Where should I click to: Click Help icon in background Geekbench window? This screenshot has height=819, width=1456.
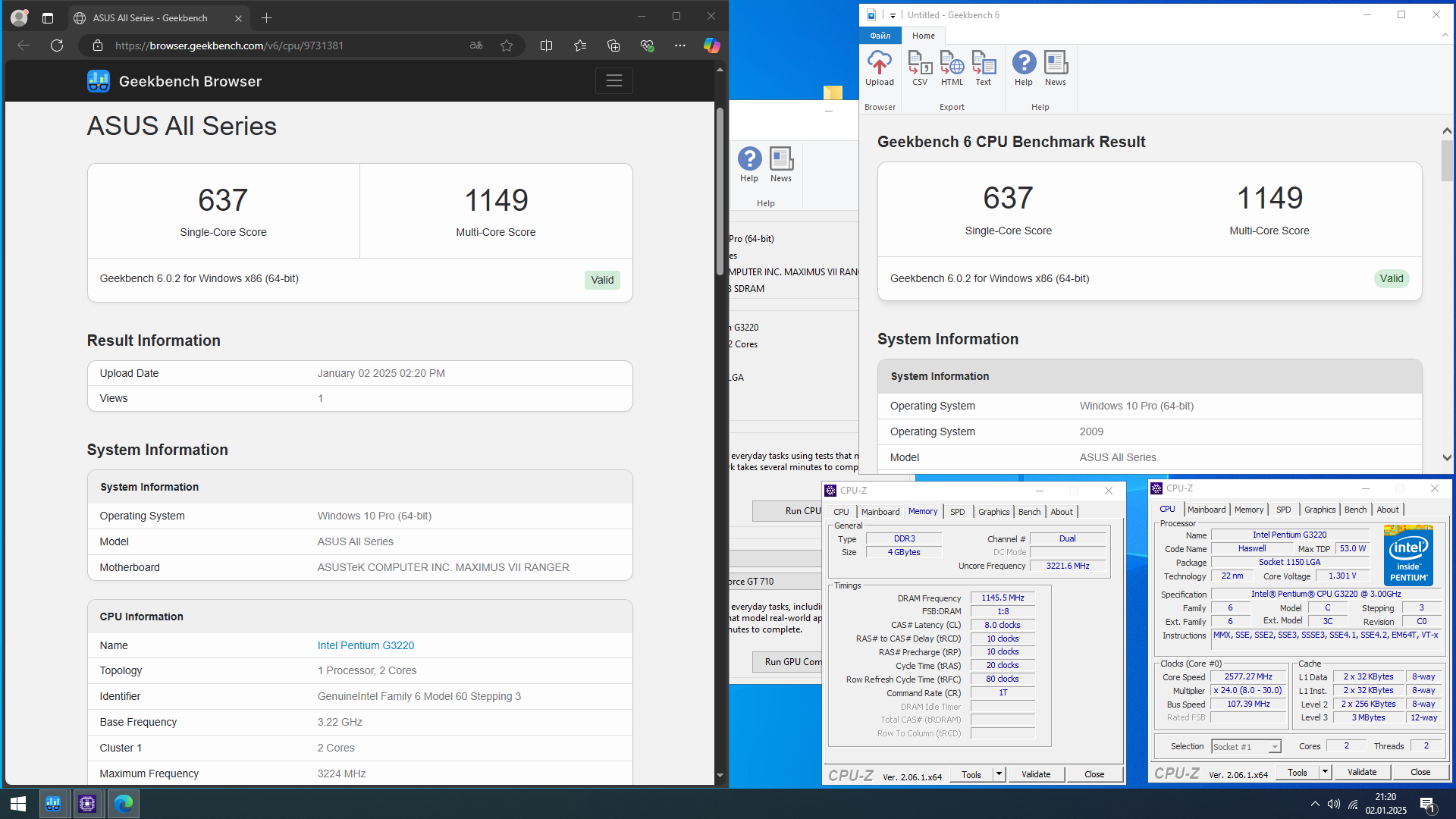click(749, 165)
